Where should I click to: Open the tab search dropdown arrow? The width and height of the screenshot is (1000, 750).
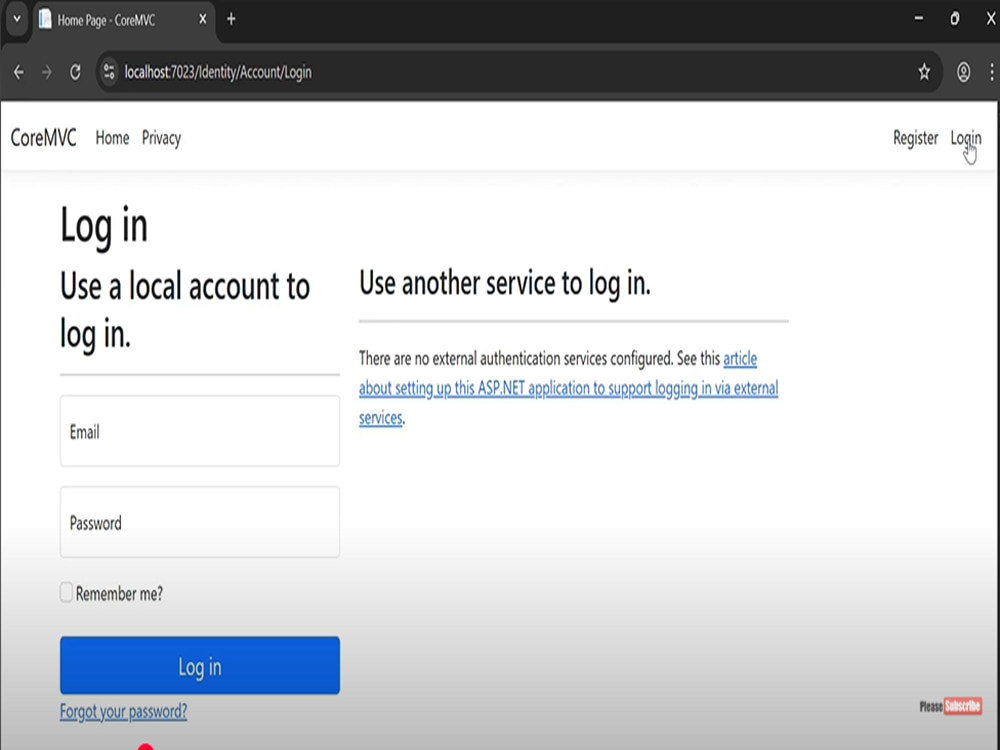click(17, 19)
